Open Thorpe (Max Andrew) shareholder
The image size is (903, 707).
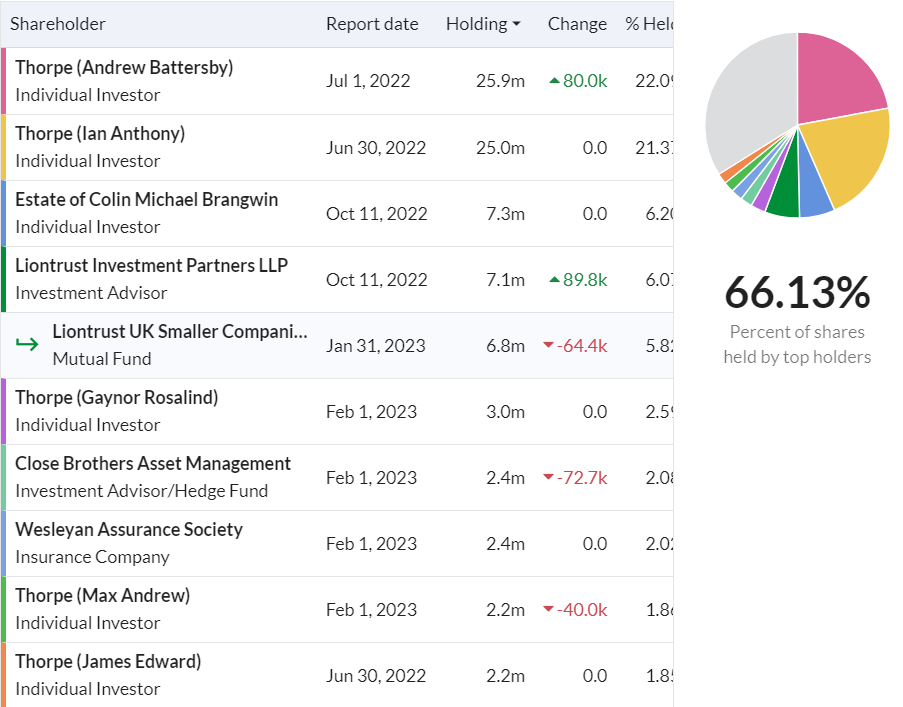103,596
